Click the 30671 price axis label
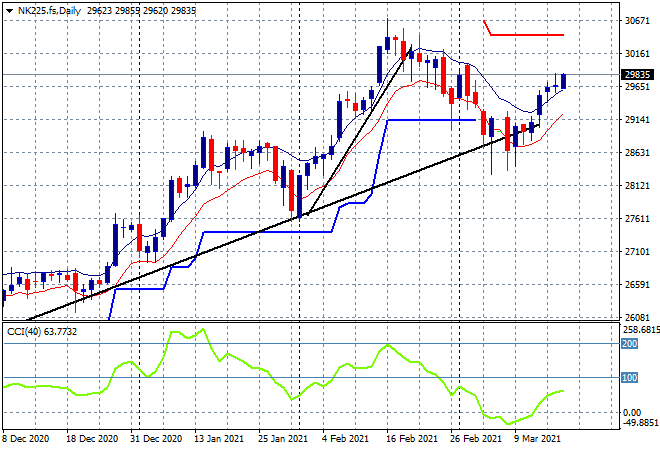This screenshot has width=660, height=450. tap(637, 20)
